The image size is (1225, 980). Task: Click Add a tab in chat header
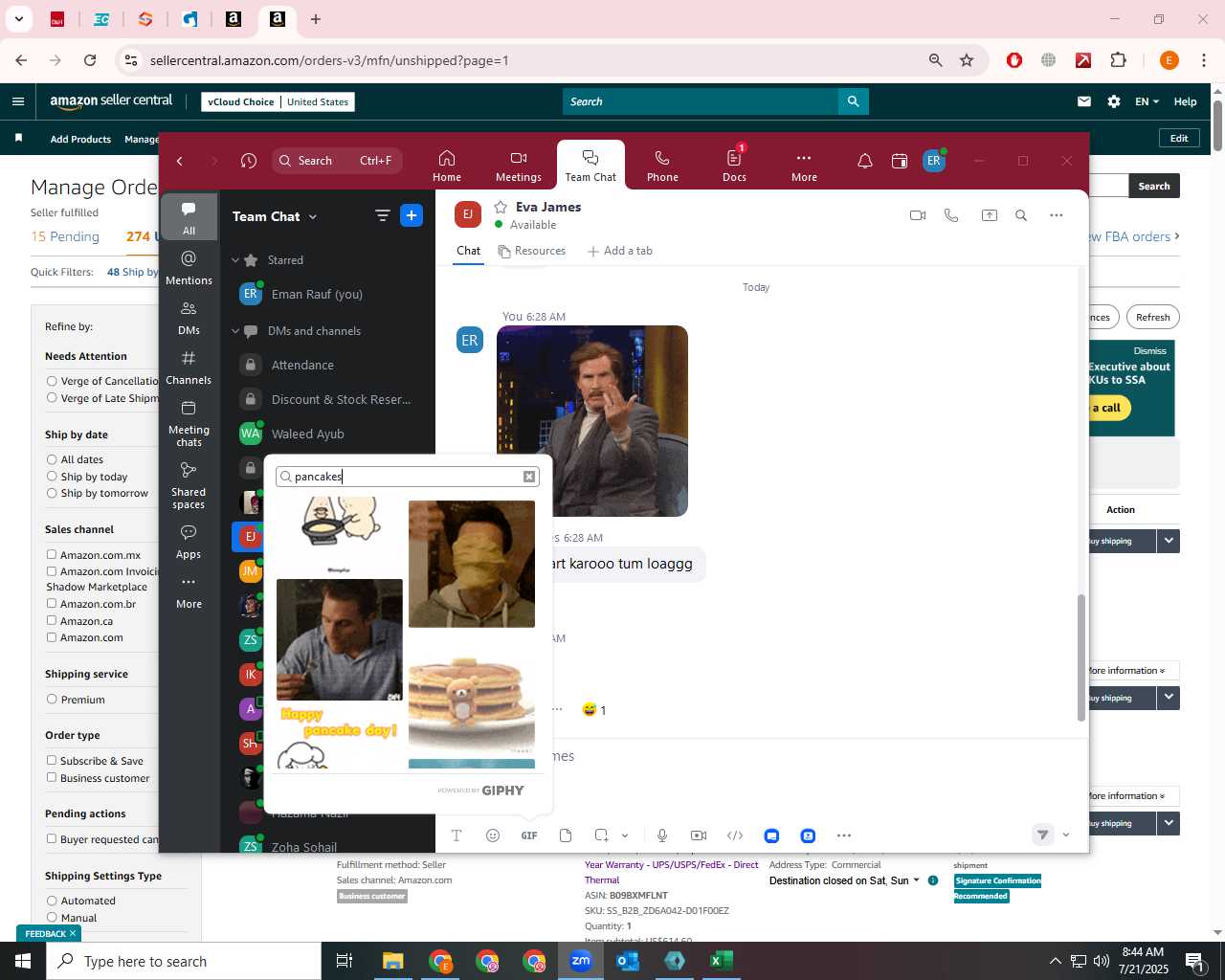pyautogui.click(x=620, y=251)
